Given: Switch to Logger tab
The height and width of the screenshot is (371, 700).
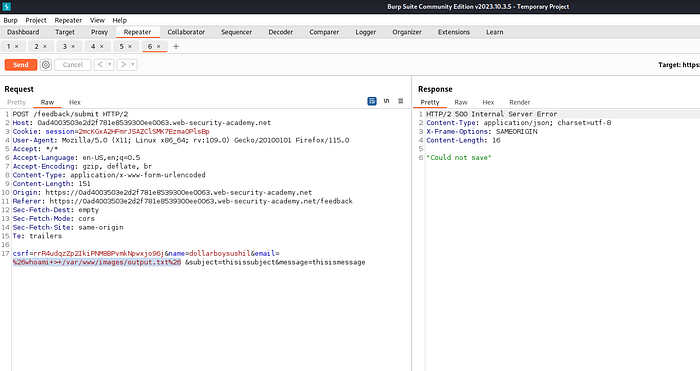Looking at the screenshot, I should [x=366, y=32].
